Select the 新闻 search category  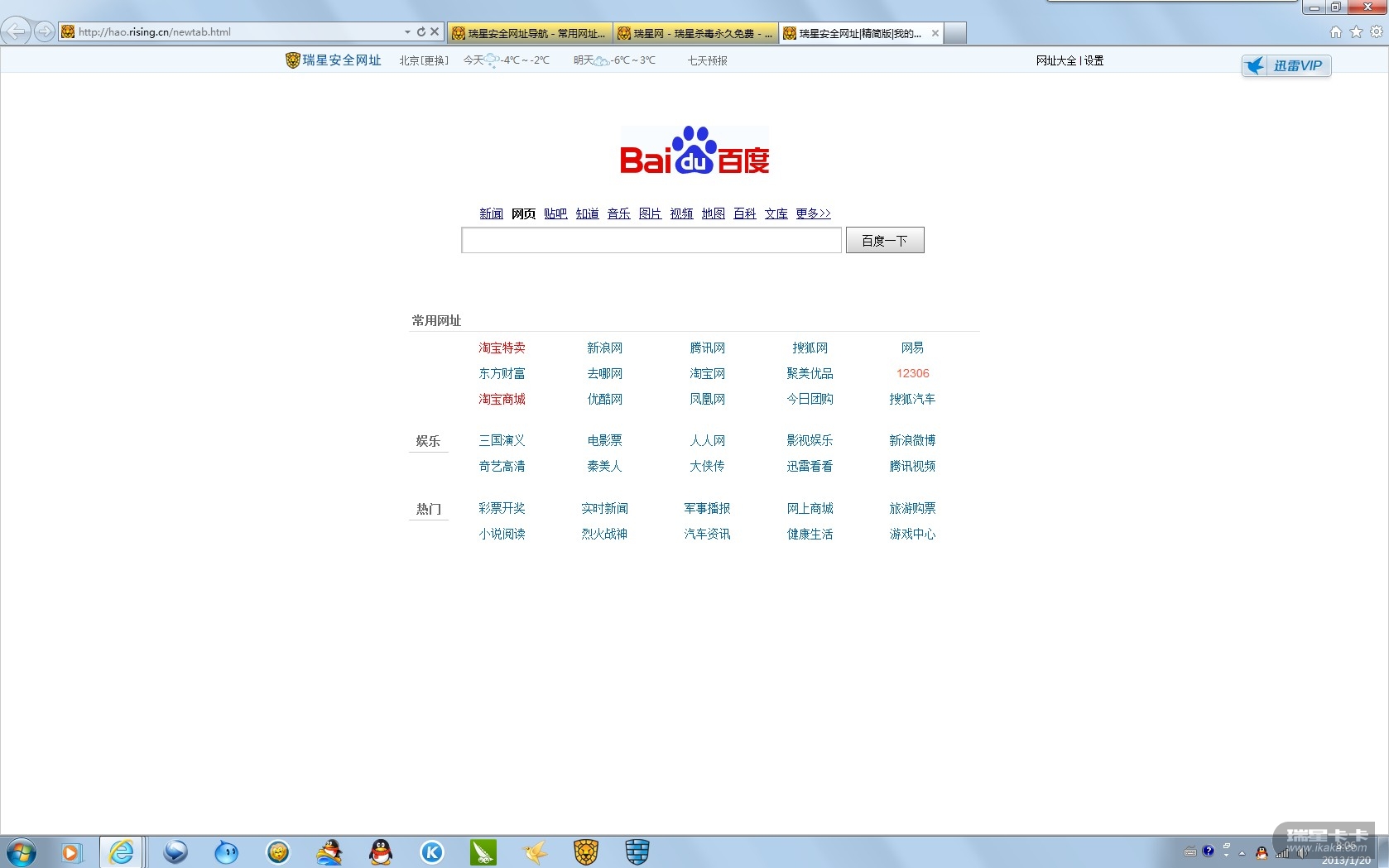(491, 213)
